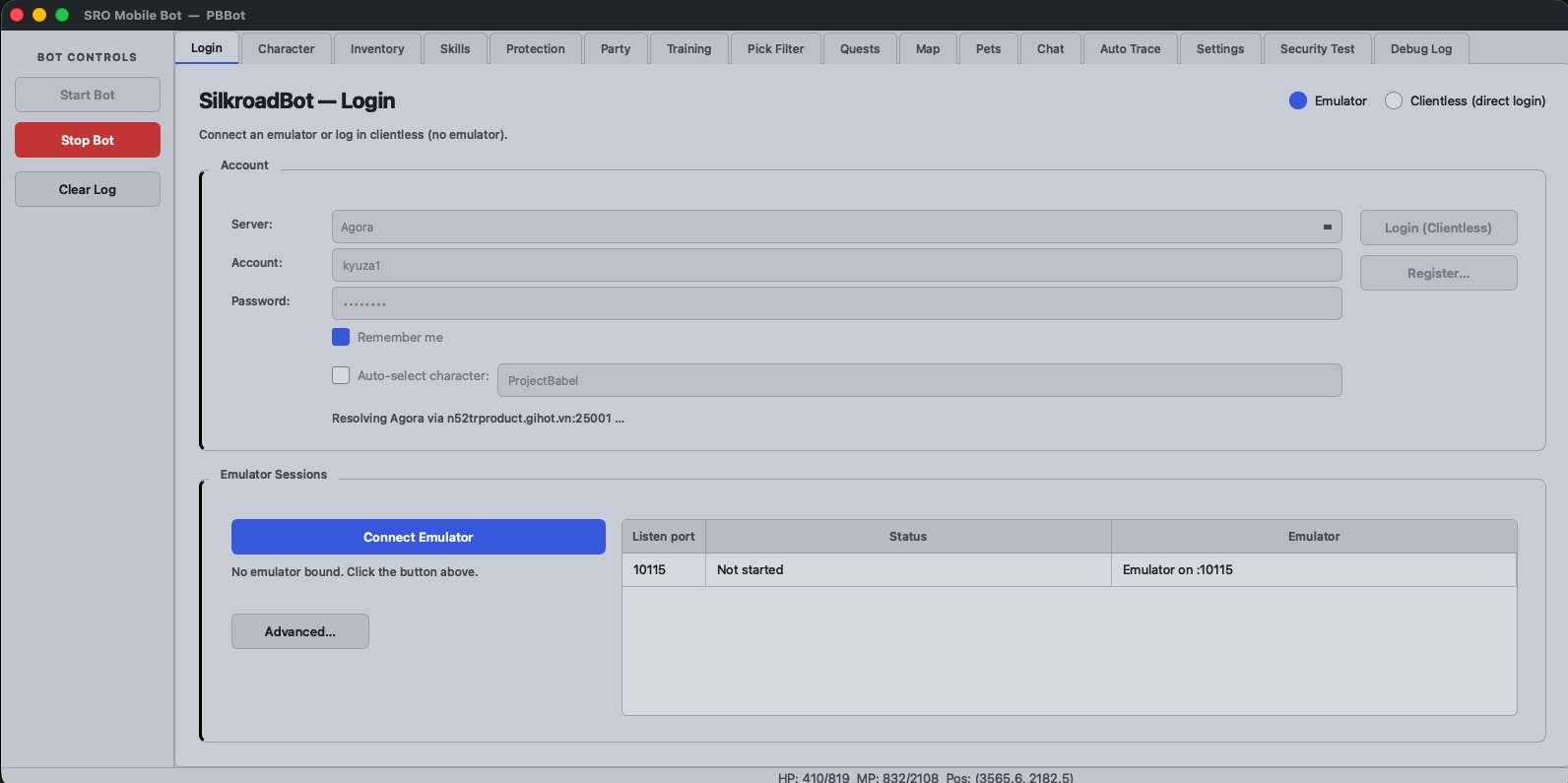Click the HP/MP/Pos status bar readout
The height and width of the screenshot is (783, 1568).
click(926, 776)
